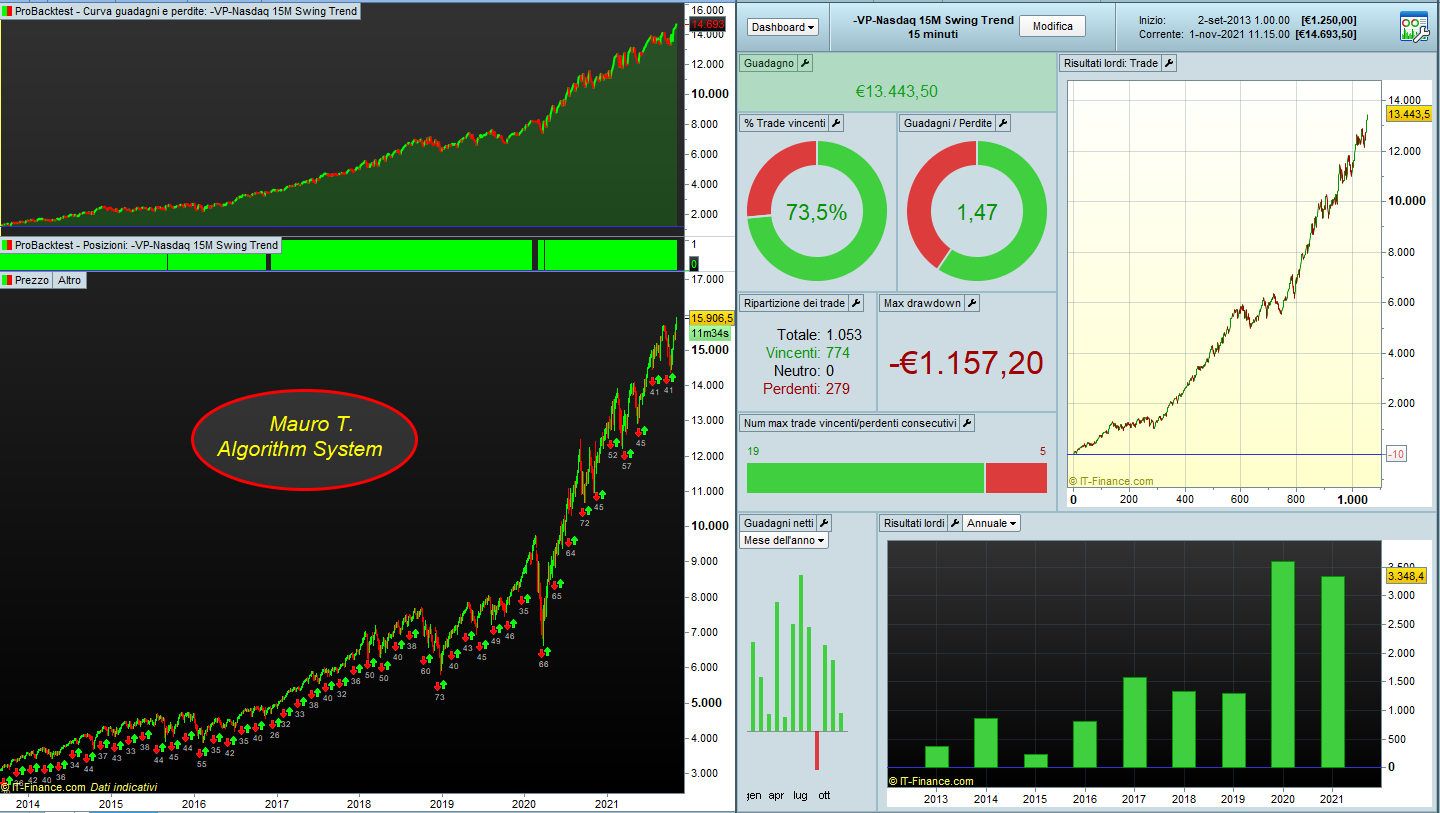
Task: Open Guadagni netti panel wrench settings
Action: click(824, 523)
